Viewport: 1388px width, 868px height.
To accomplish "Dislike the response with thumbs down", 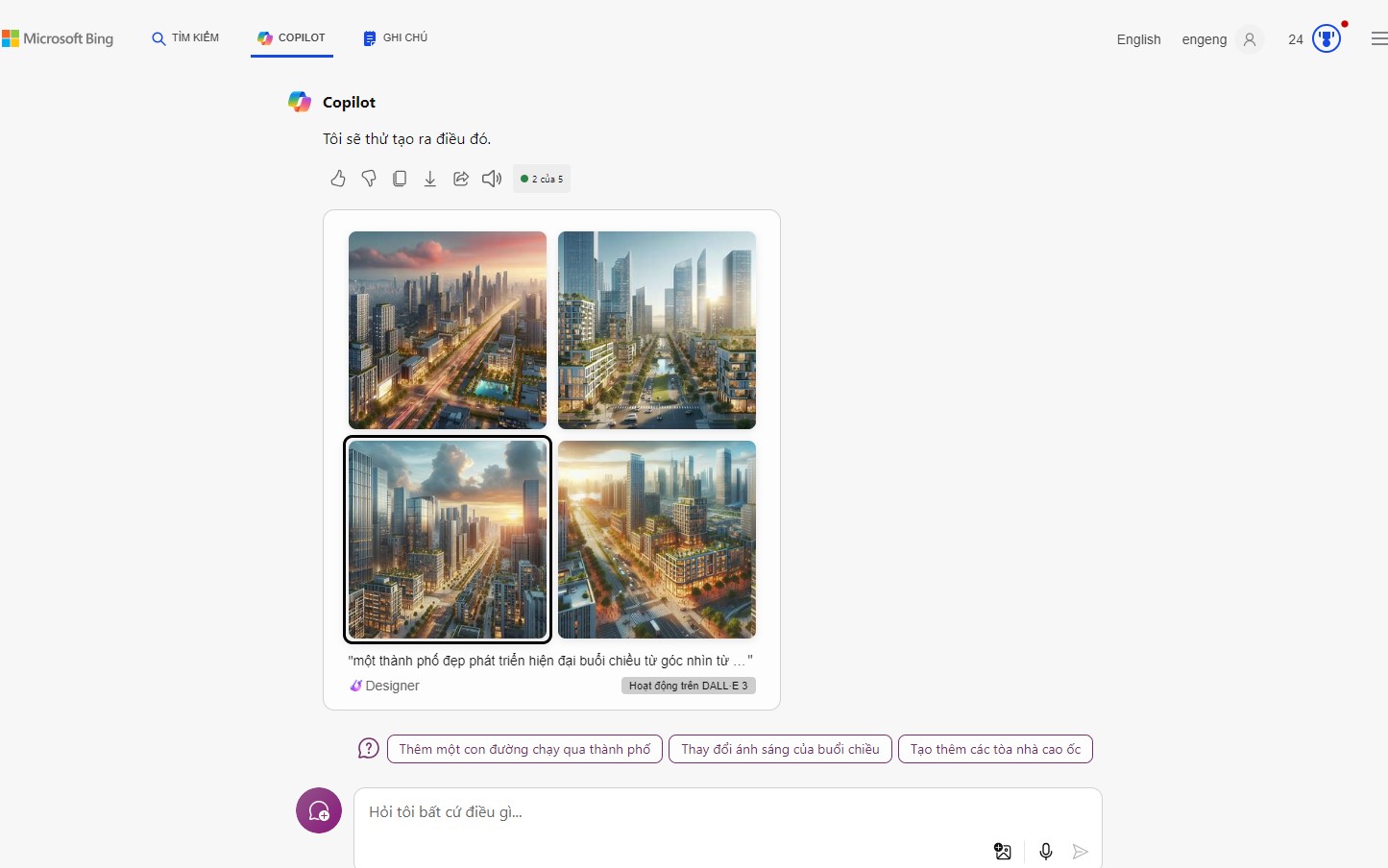I will 369,179.
